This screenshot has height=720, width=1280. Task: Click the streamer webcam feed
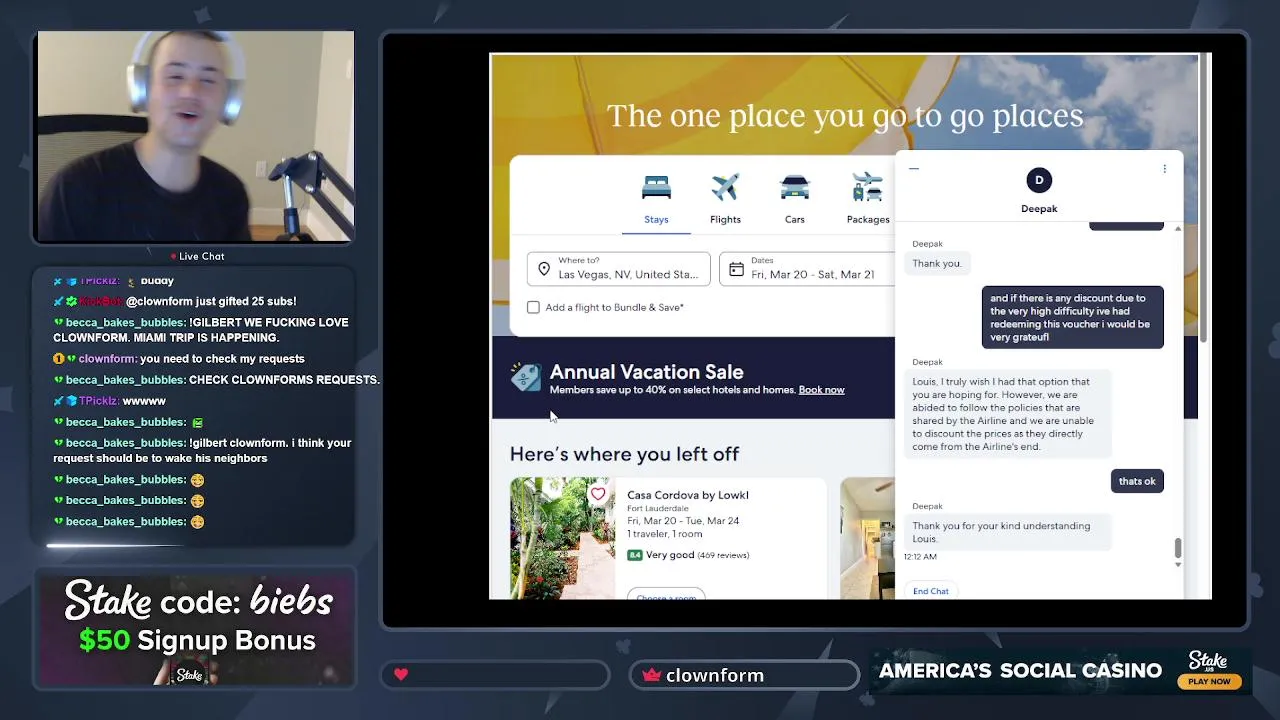(195, 137)
